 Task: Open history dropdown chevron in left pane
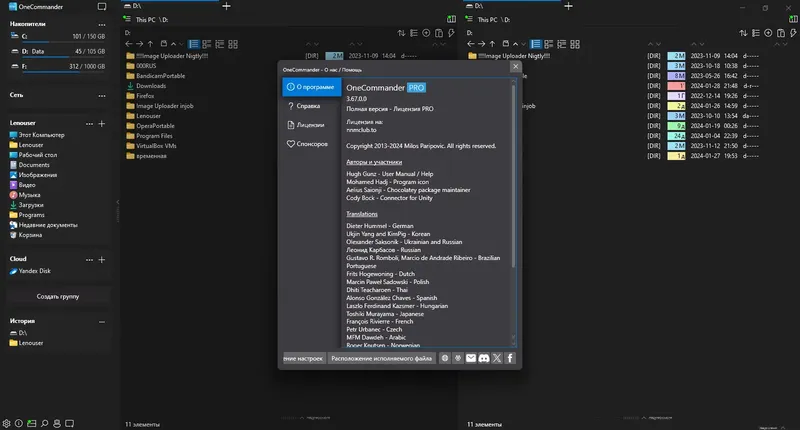click(181, 44)
